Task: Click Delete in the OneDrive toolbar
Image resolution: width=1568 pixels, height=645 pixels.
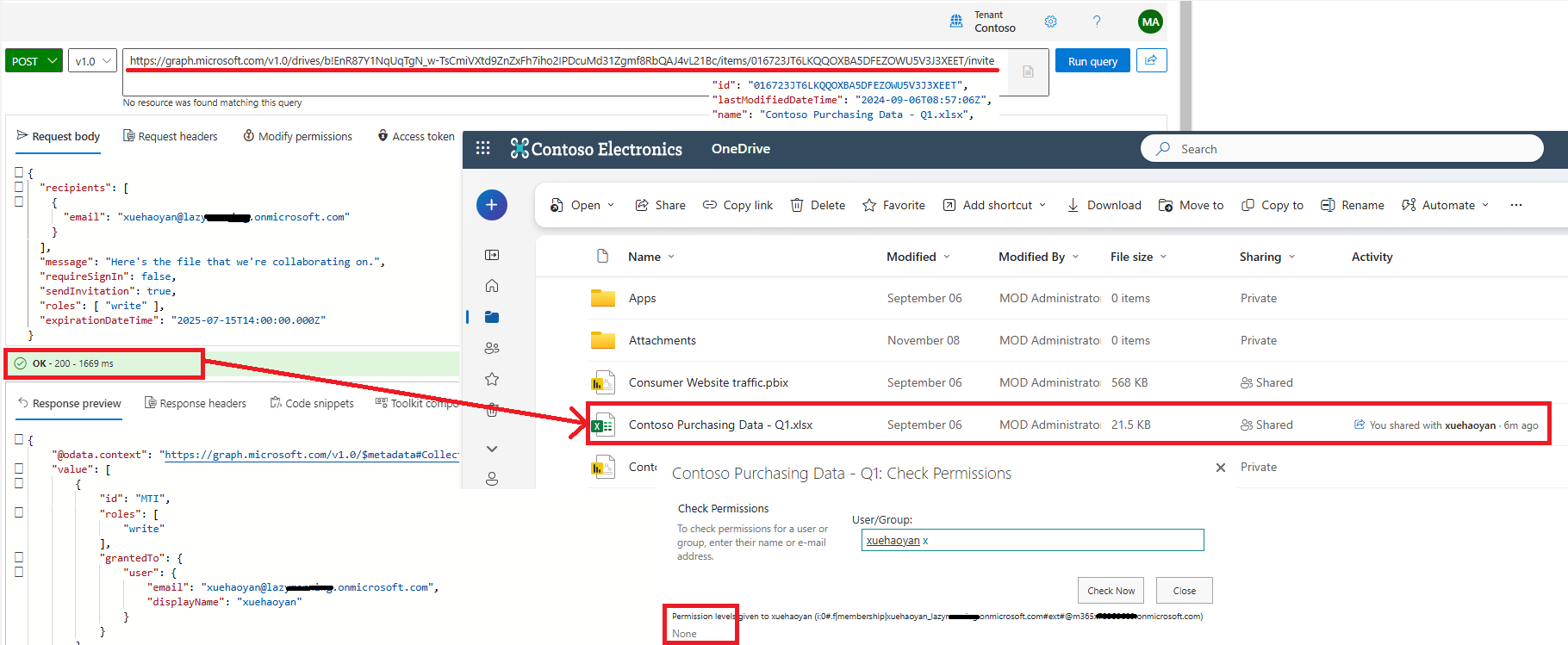Action: [818, 205]
